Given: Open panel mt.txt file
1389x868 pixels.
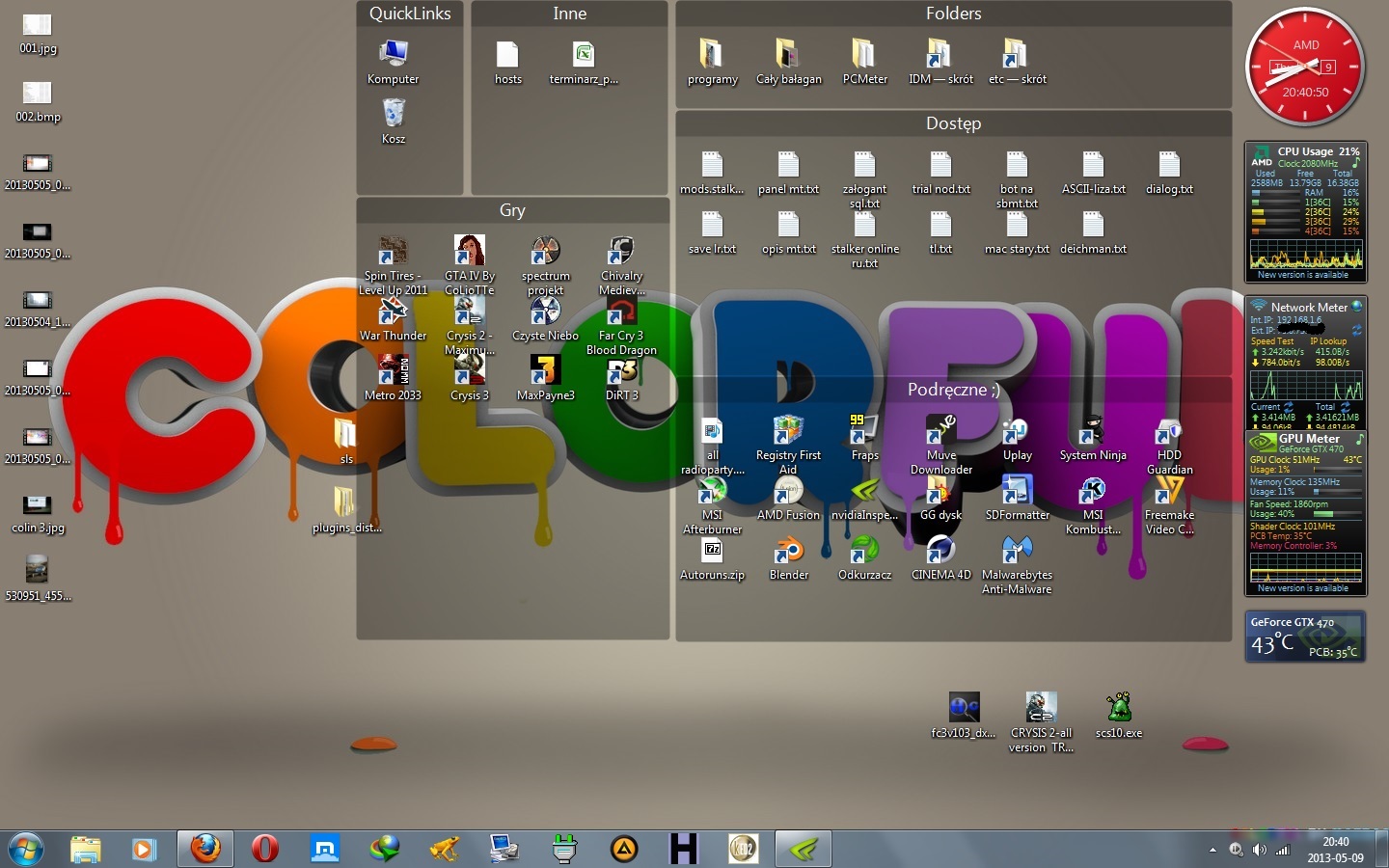Looking at the screenshot, I should pos(788,173).
